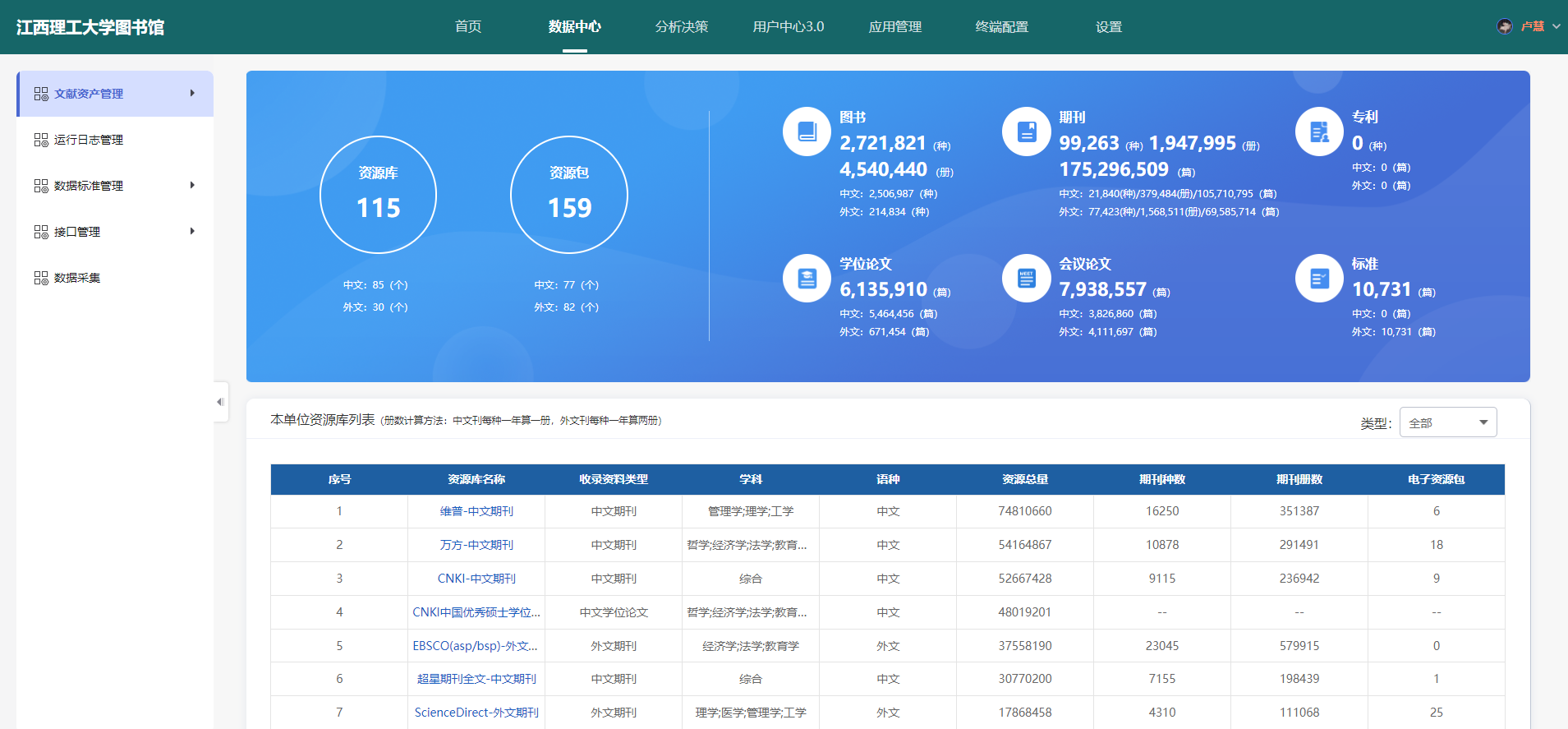
Task: Open 数据采集 in the sidebar
Action: [77, 278]
